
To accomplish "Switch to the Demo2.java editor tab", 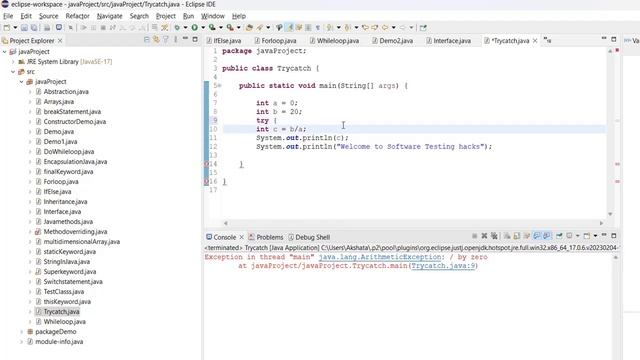I will 393,40.
